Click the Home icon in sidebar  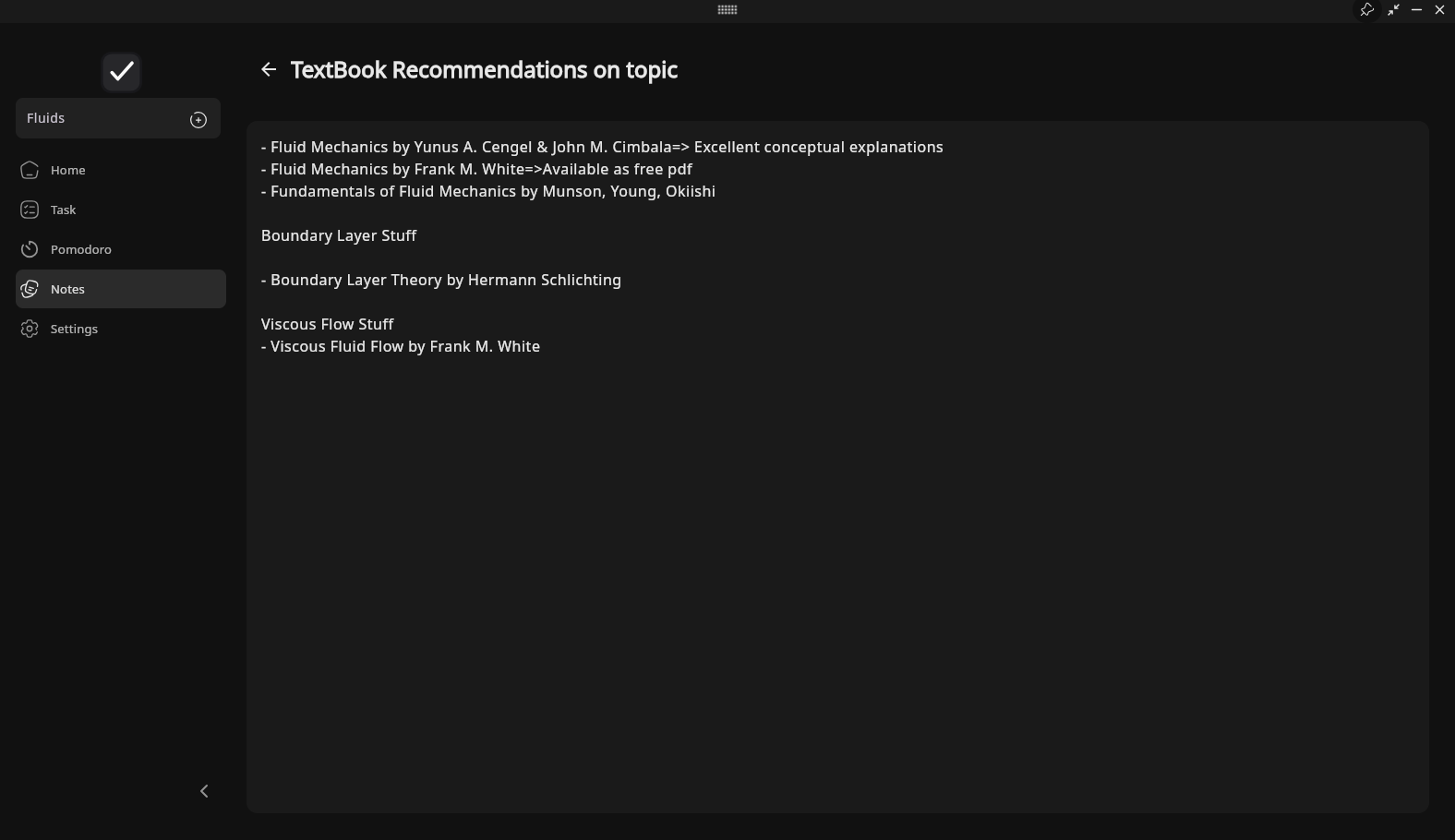(30, 170)
